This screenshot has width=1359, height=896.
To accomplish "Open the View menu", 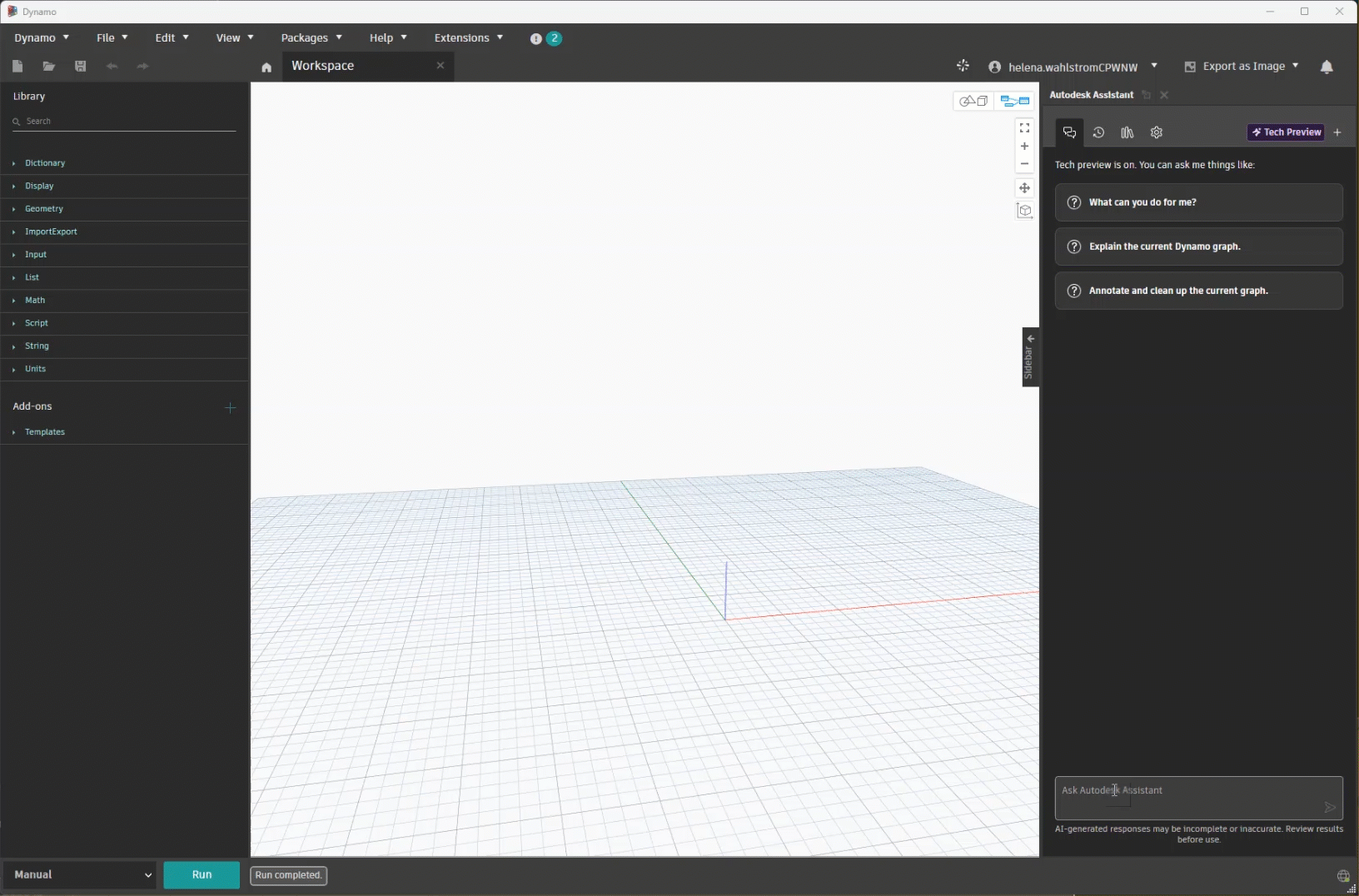I will point(235,38).
